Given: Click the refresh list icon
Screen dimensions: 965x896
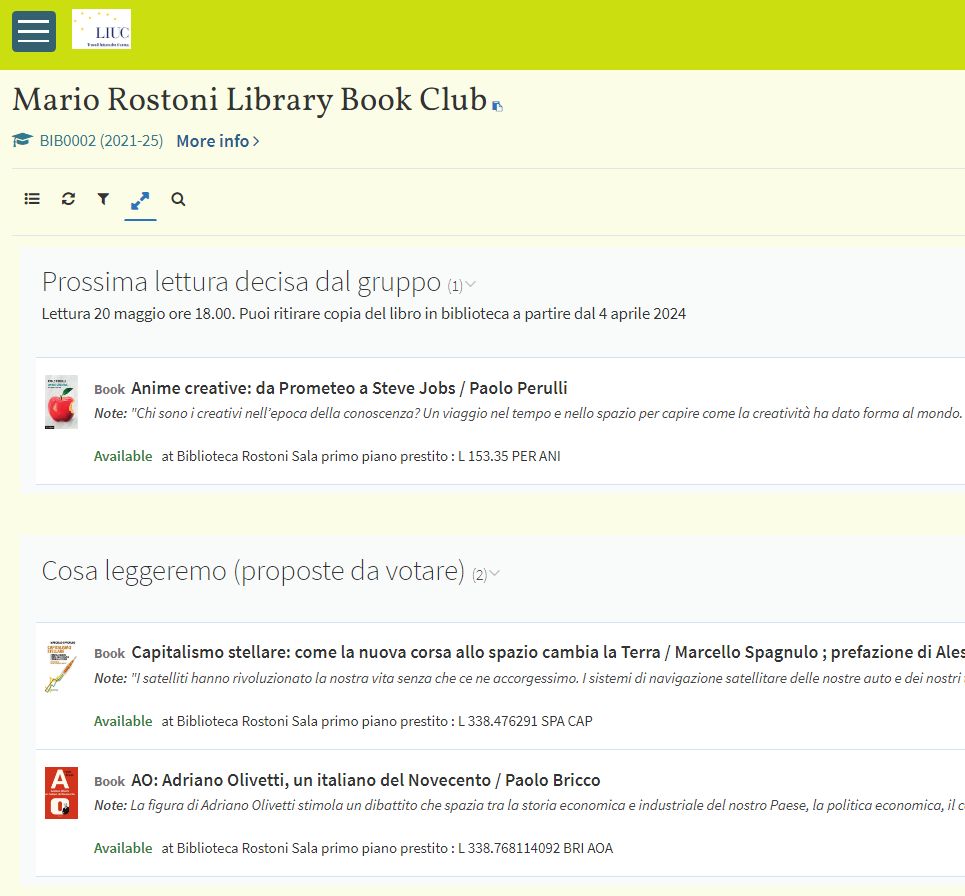Looking at the screenshot, I should point(68,199).
